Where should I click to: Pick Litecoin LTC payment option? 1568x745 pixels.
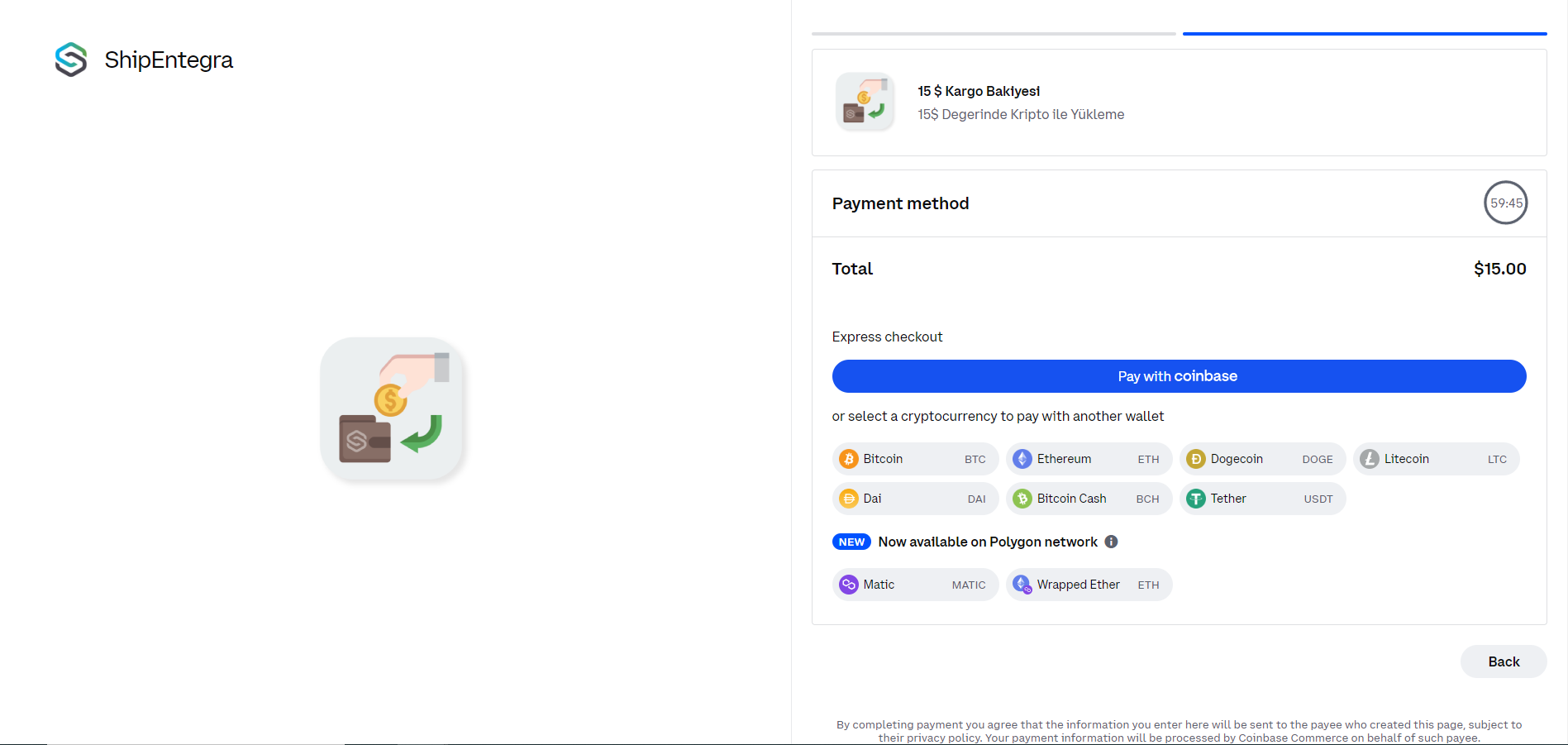click(1436, 459)
